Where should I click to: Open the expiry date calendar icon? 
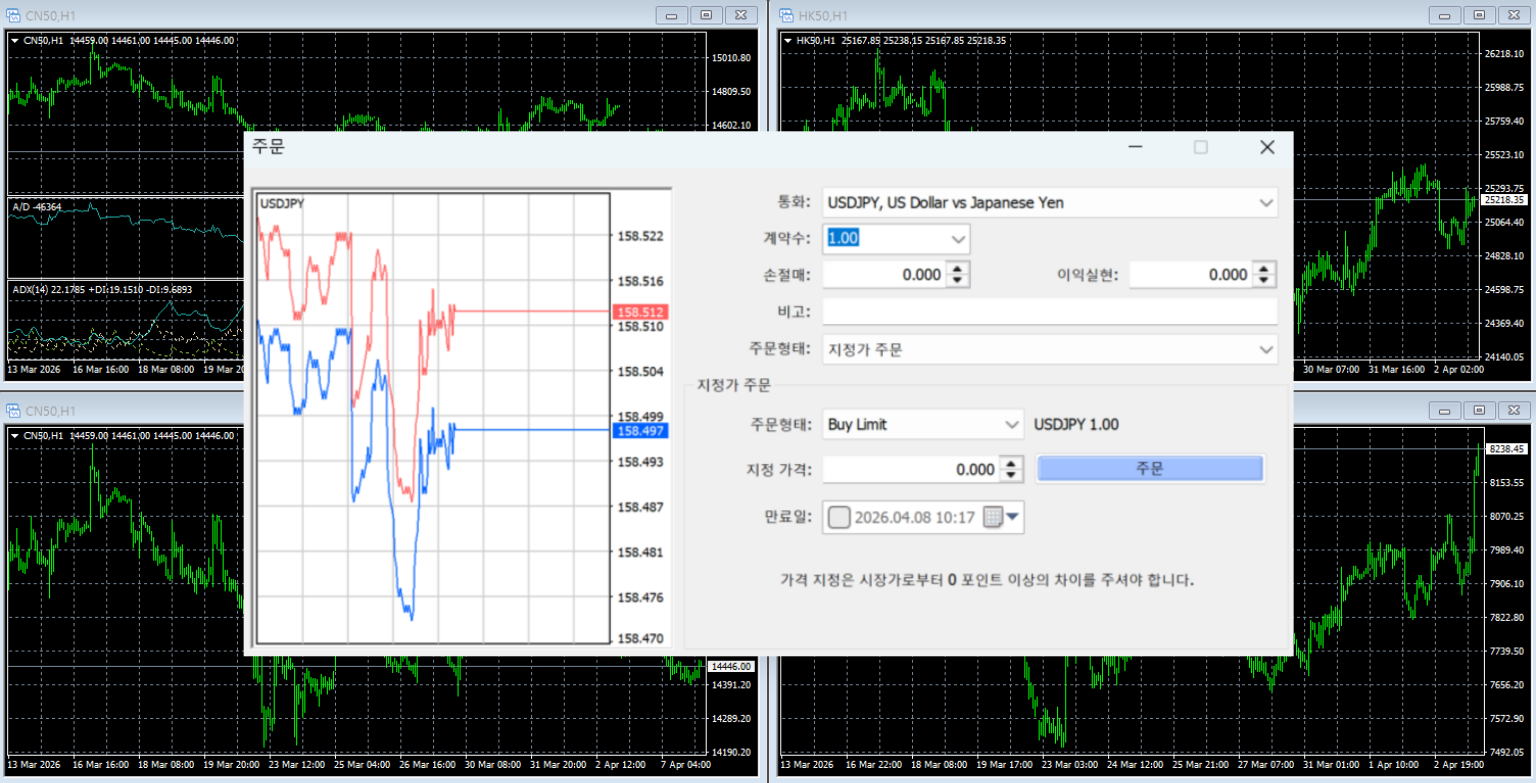point(993,517)
